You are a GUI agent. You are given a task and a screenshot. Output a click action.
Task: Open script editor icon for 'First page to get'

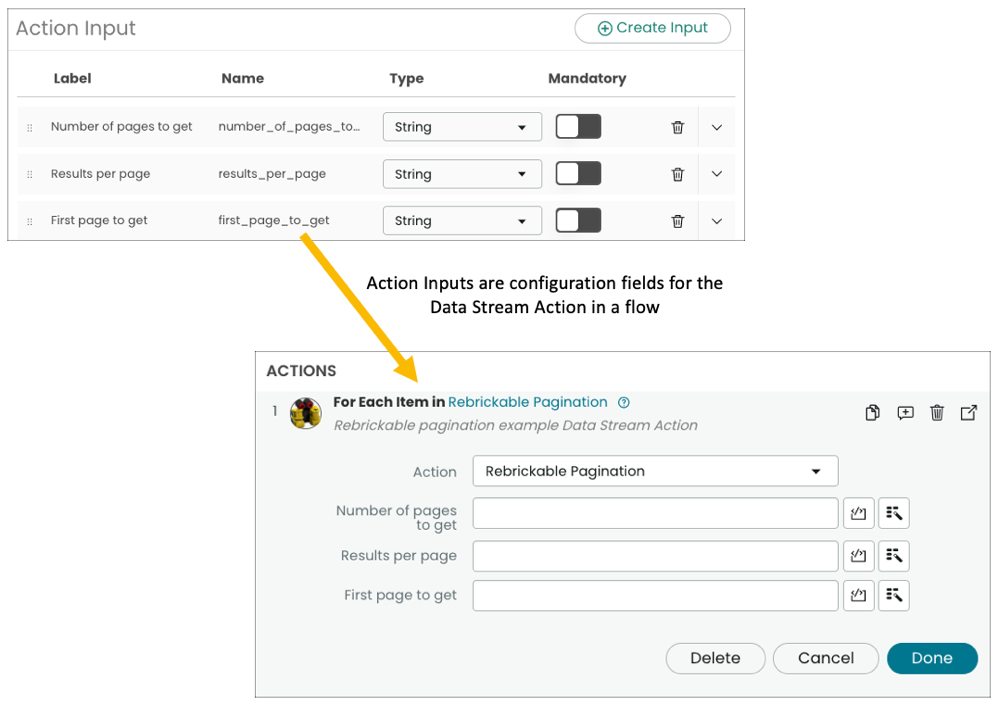(859, 596)
